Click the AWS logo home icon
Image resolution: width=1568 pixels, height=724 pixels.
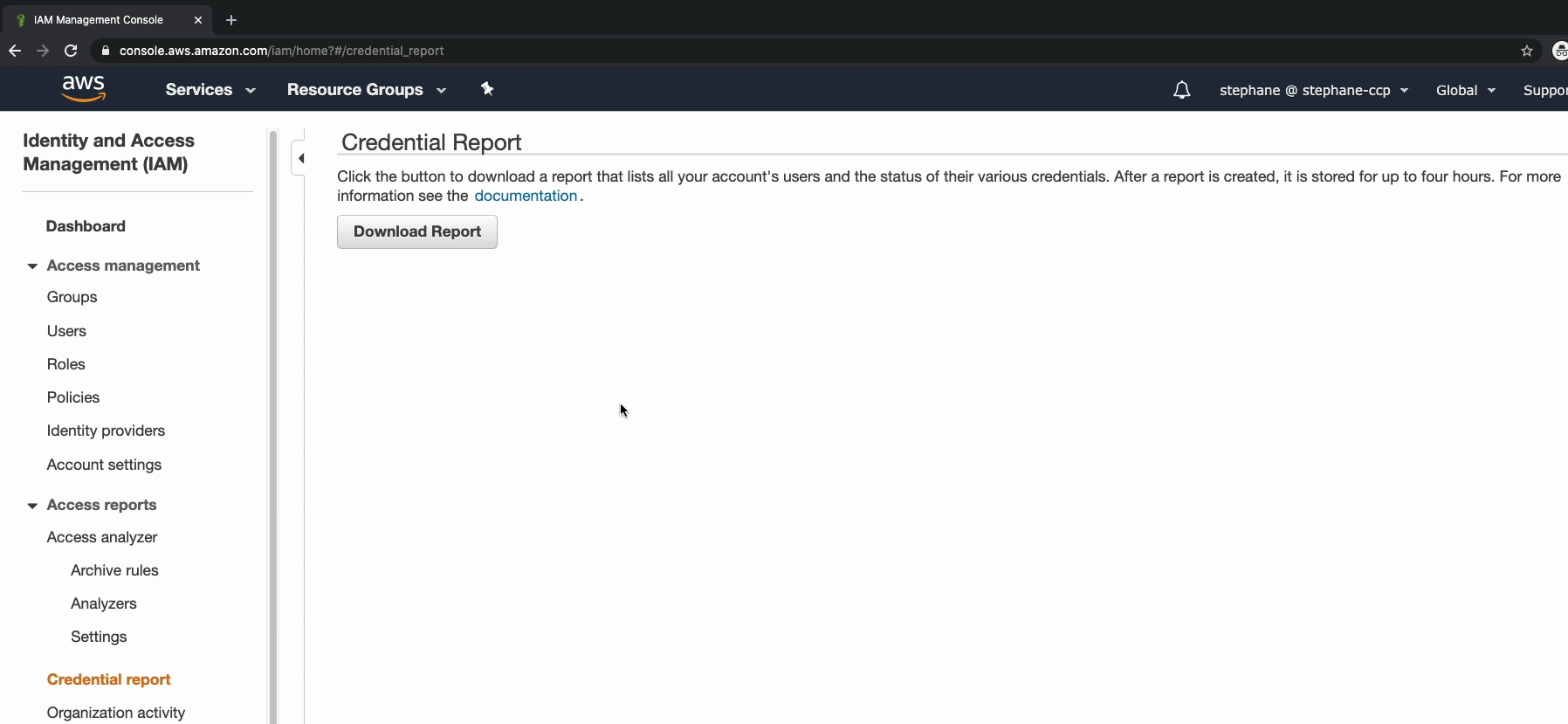point(84,88)
